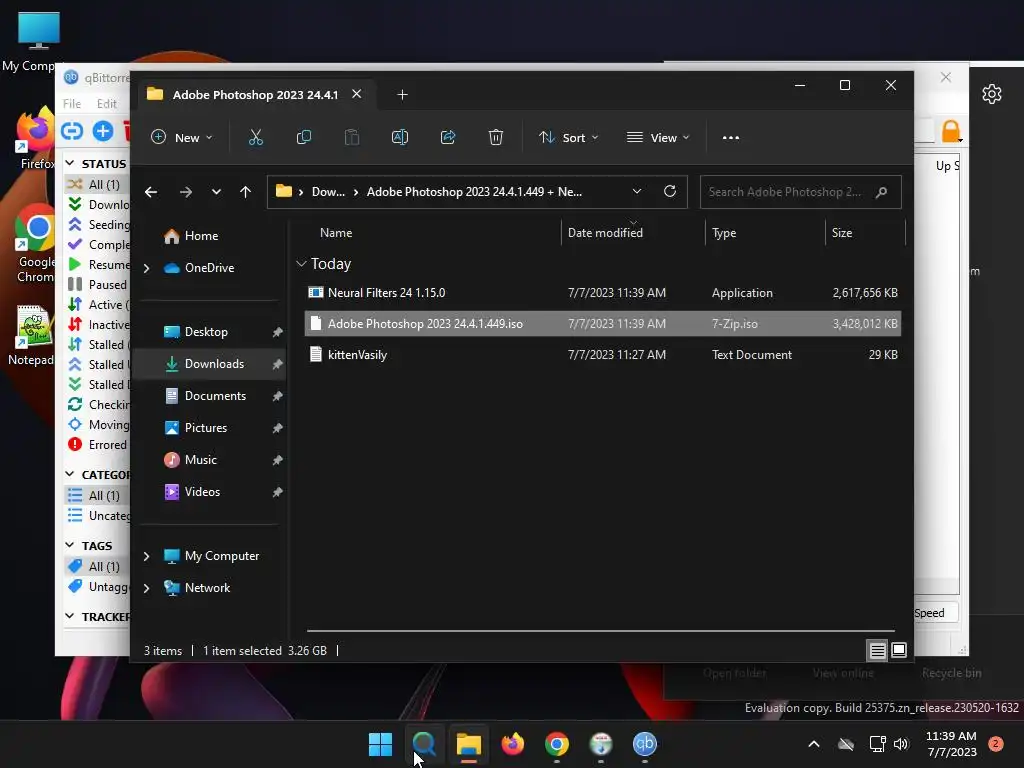
Task: Open the settings gear icon at top right
Action: tap(991, 94)
